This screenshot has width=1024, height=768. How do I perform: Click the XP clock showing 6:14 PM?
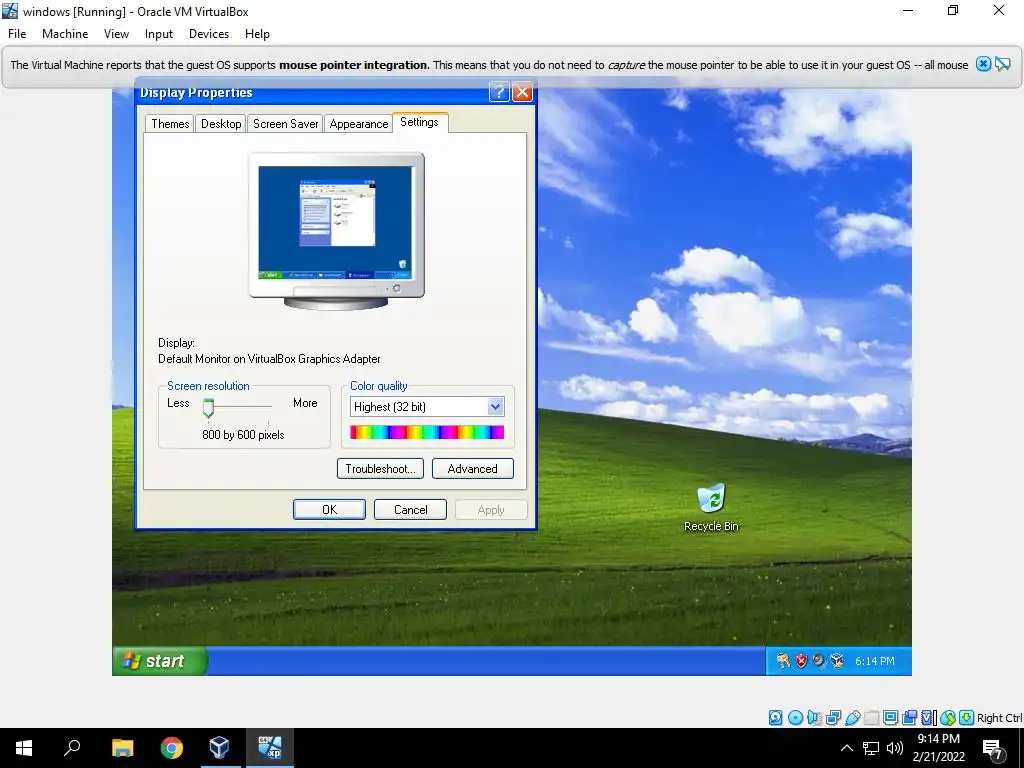(x=874, y=661)
